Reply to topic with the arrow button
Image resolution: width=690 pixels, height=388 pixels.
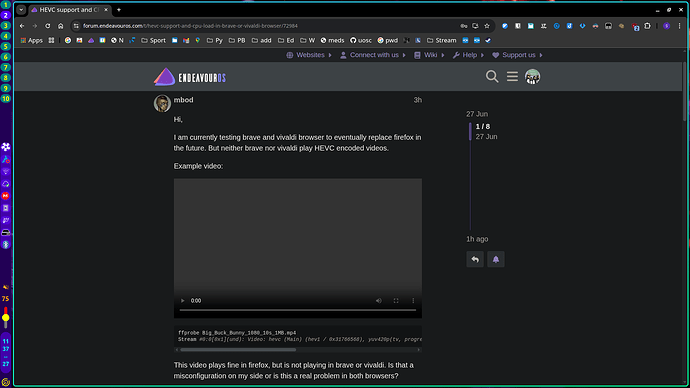pyautogui.click(x=475, y=260)
